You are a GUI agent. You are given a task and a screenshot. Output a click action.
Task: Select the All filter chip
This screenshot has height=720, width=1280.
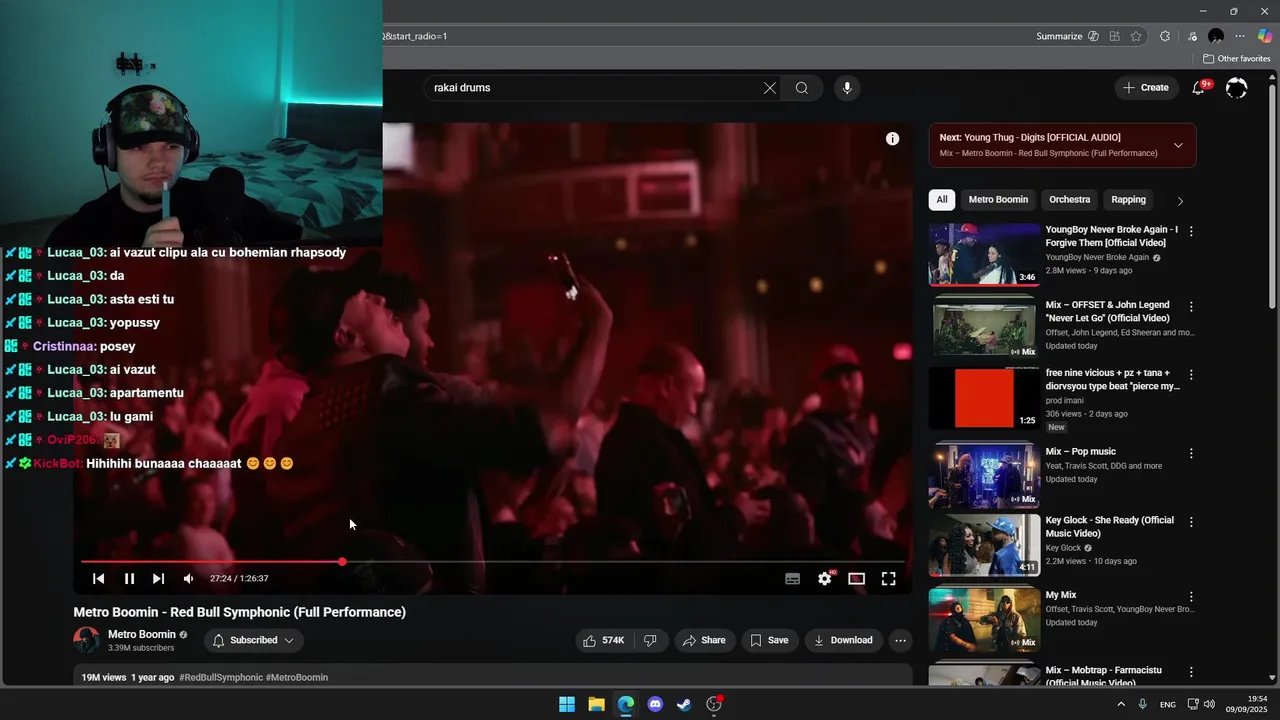[941, 199]
